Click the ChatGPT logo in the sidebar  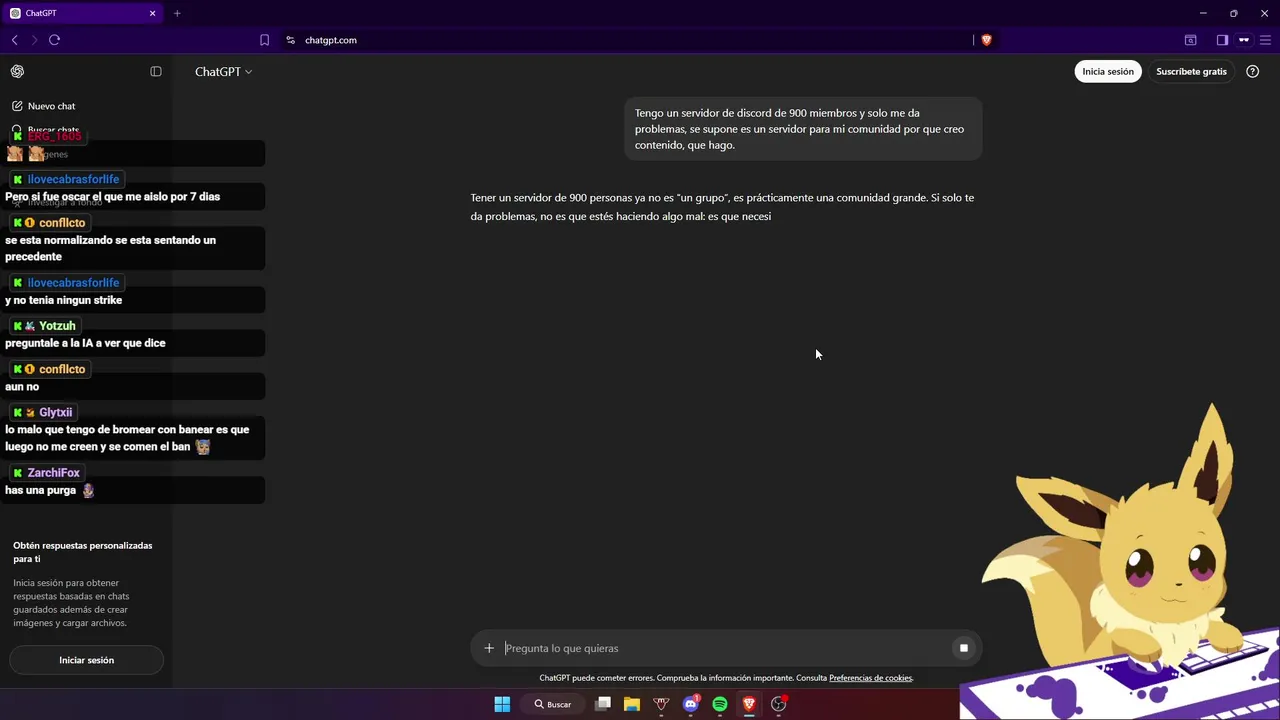(x=17, y=71)
